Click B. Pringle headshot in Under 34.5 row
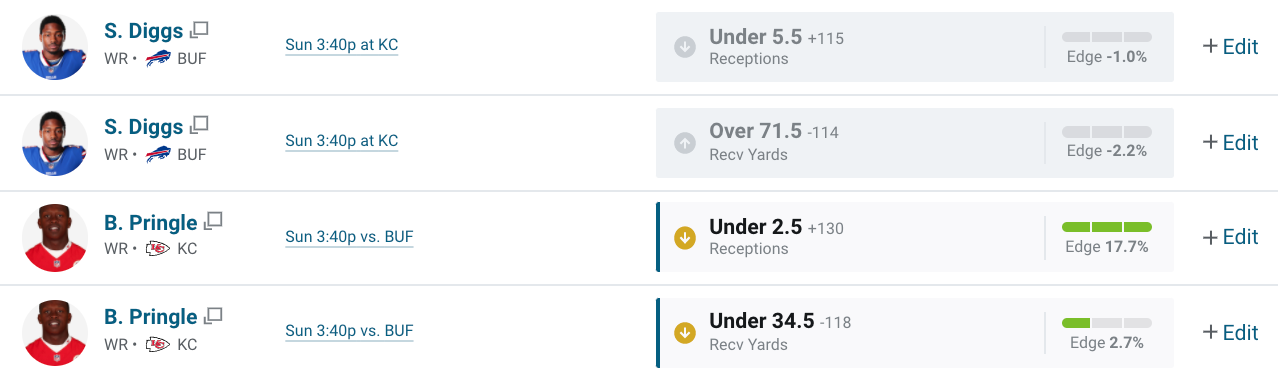The height and width of the screenshot is (378, 1278). click(x=55, y=333)
